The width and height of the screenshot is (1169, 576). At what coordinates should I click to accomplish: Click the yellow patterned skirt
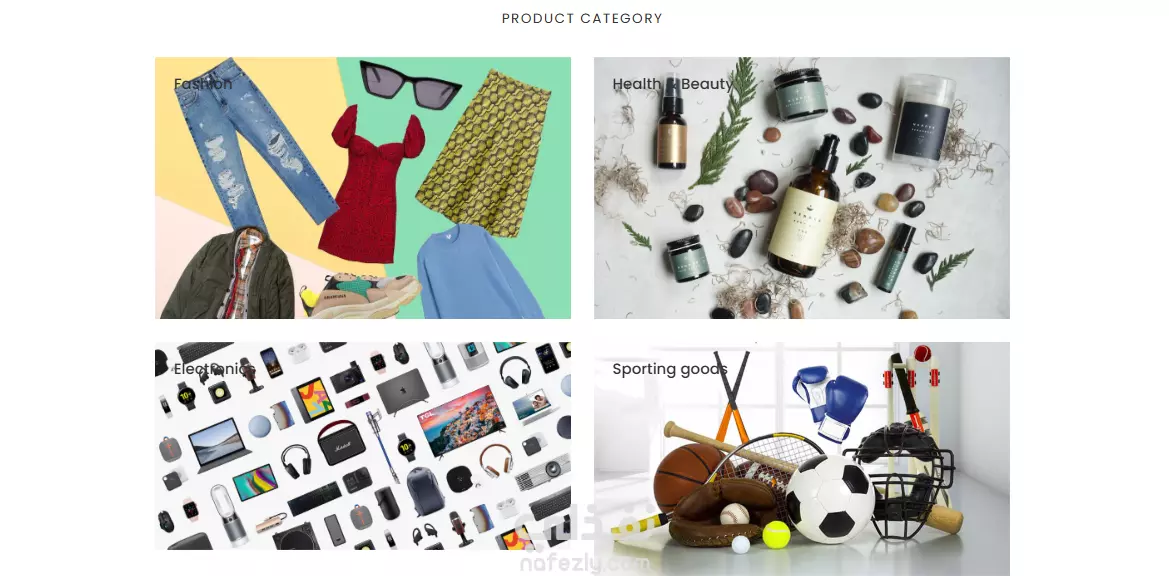[483, 154]
